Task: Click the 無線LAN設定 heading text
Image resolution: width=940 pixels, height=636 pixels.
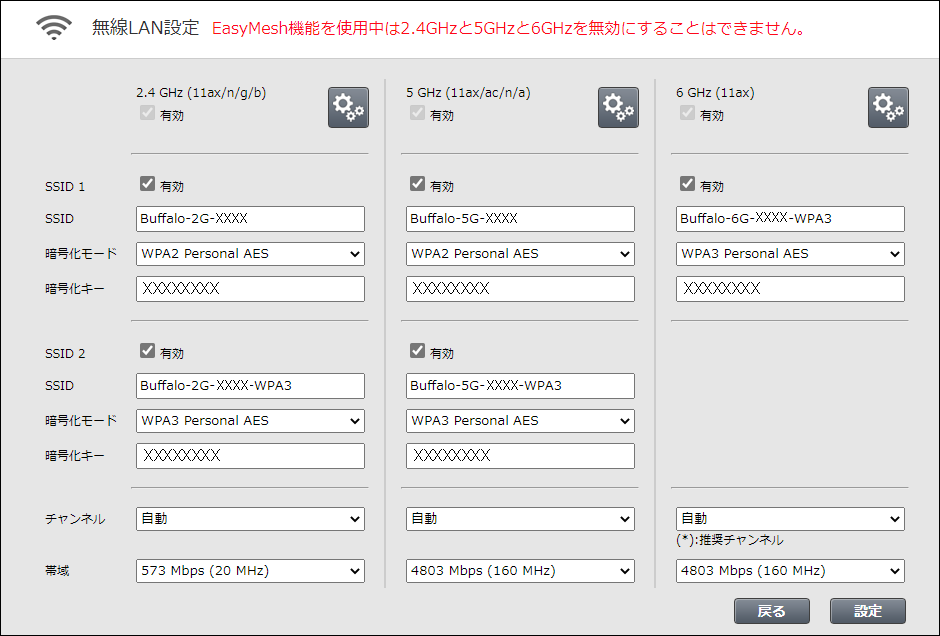Action: (x=145, y=28)
